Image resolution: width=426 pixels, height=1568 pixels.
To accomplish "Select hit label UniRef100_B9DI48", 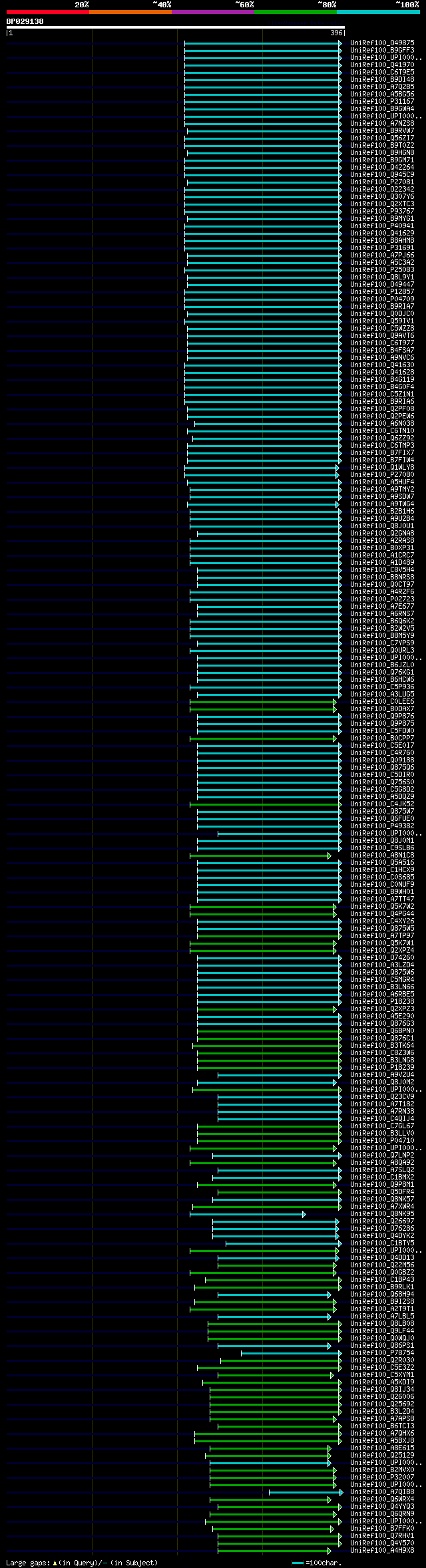I will 382,79.
